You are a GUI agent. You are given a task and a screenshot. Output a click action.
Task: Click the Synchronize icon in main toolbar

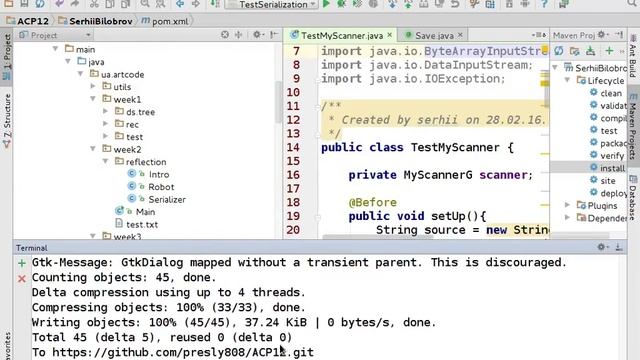click(x=40, y=4)
